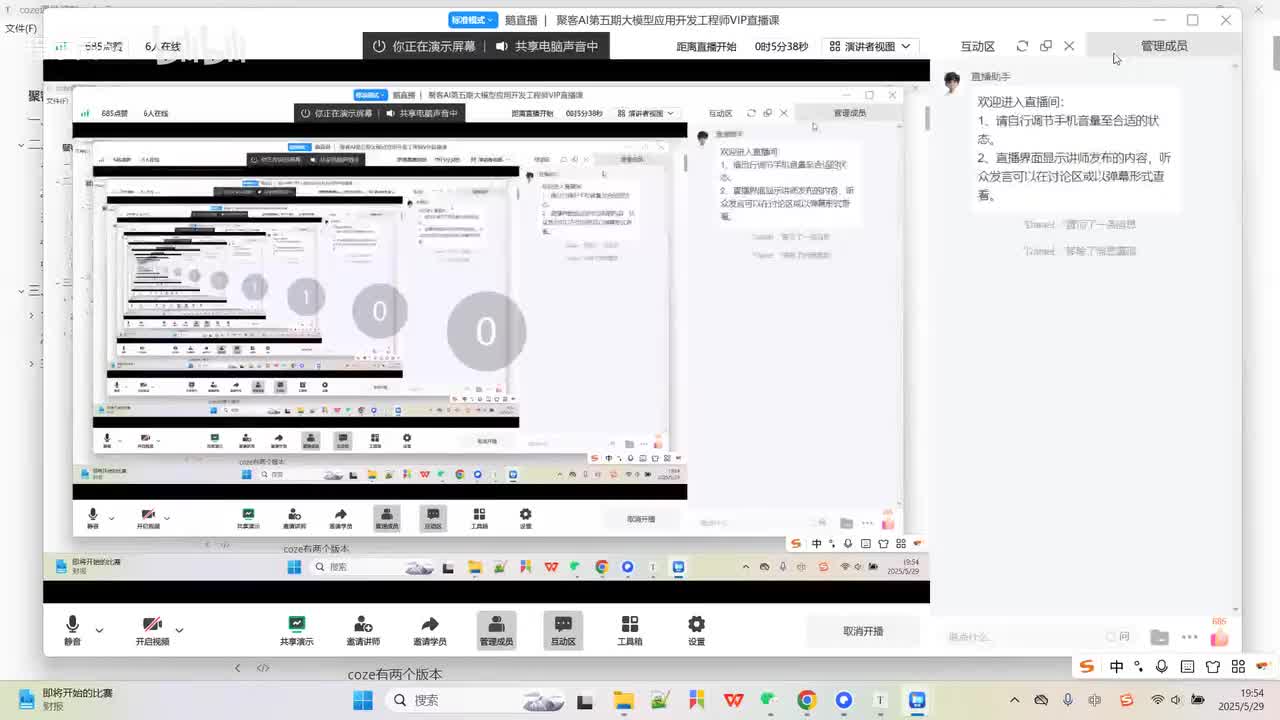Open the IME soft keyboard icon

1188,667
